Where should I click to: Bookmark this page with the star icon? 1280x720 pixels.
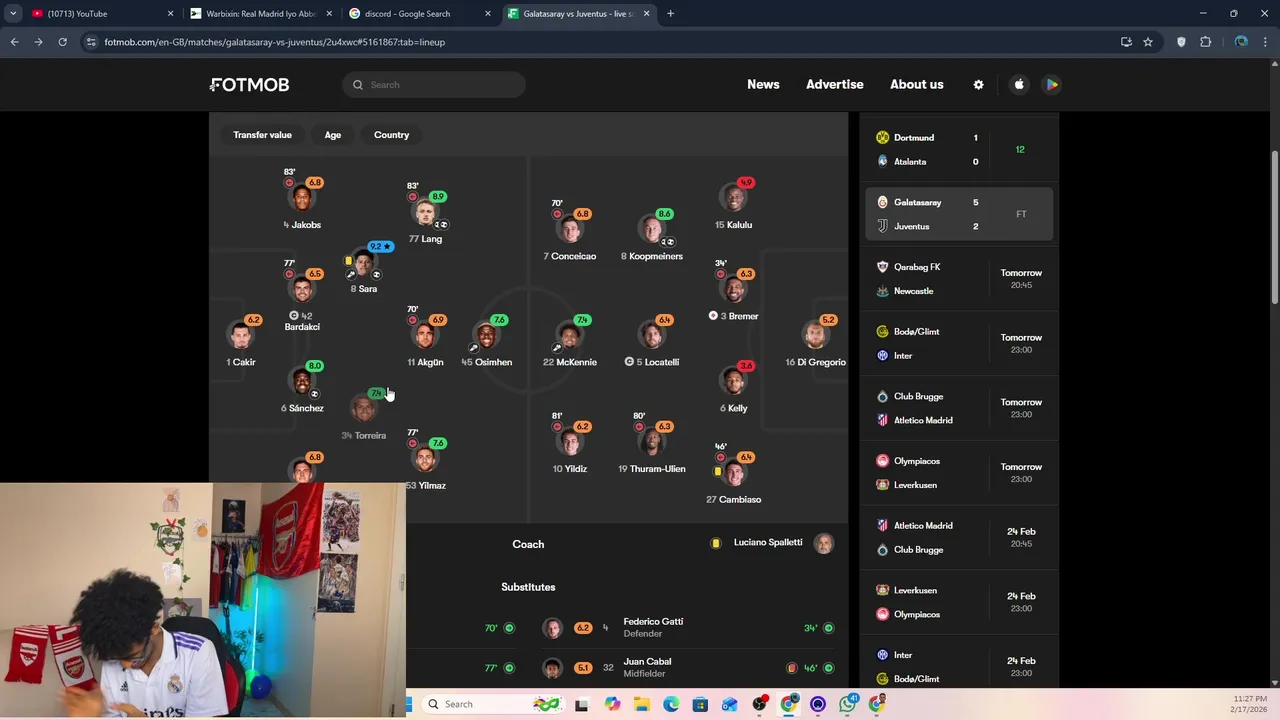1148,42
